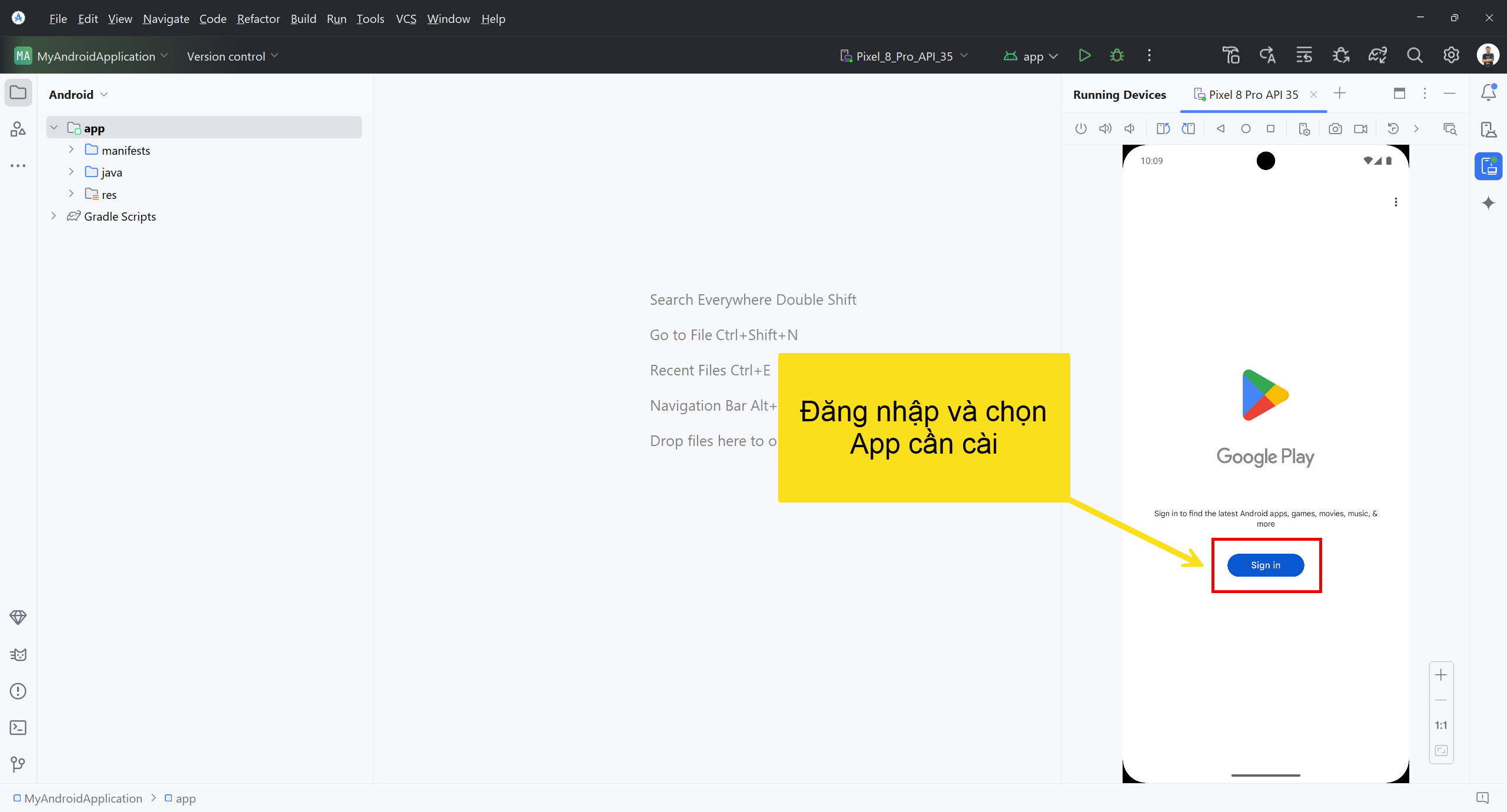Open the Build Variants diamond icon in sidebar

(x=18, y=617)
